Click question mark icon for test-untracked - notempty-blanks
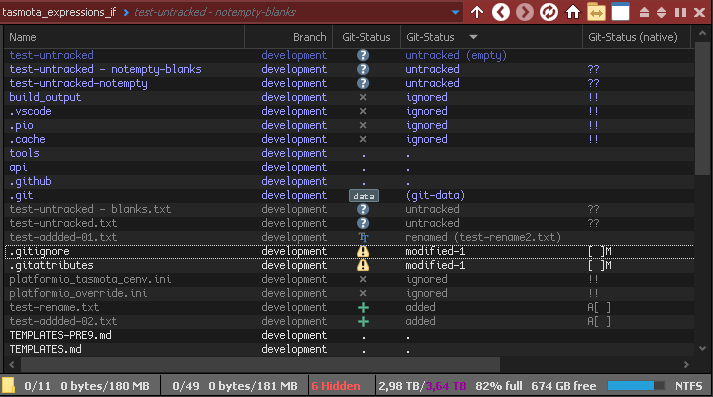Image resolution: width=713 pixels, height=397 pixels. point(363,70)
